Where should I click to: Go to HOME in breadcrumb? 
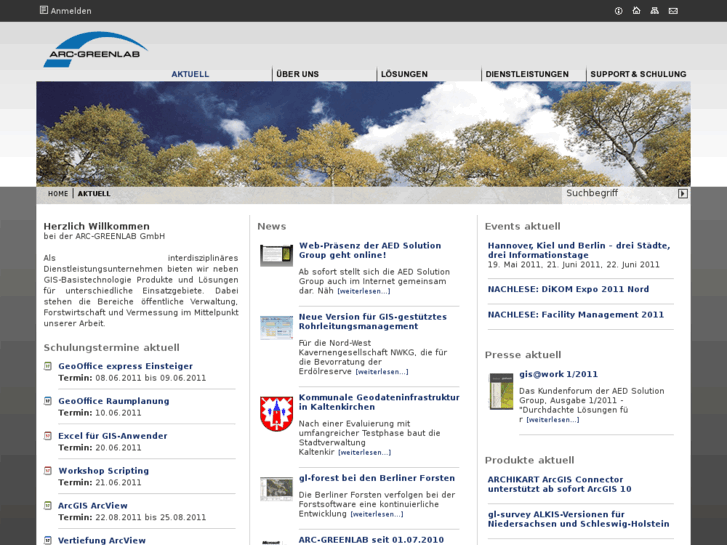click(x=58, y=193)
